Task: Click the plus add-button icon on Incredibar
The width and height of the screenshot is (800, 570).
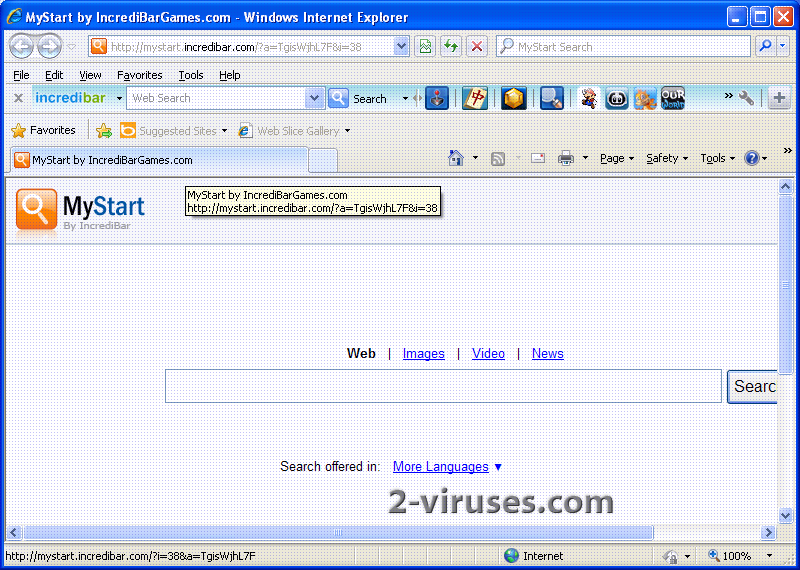Action: point(779,98)
